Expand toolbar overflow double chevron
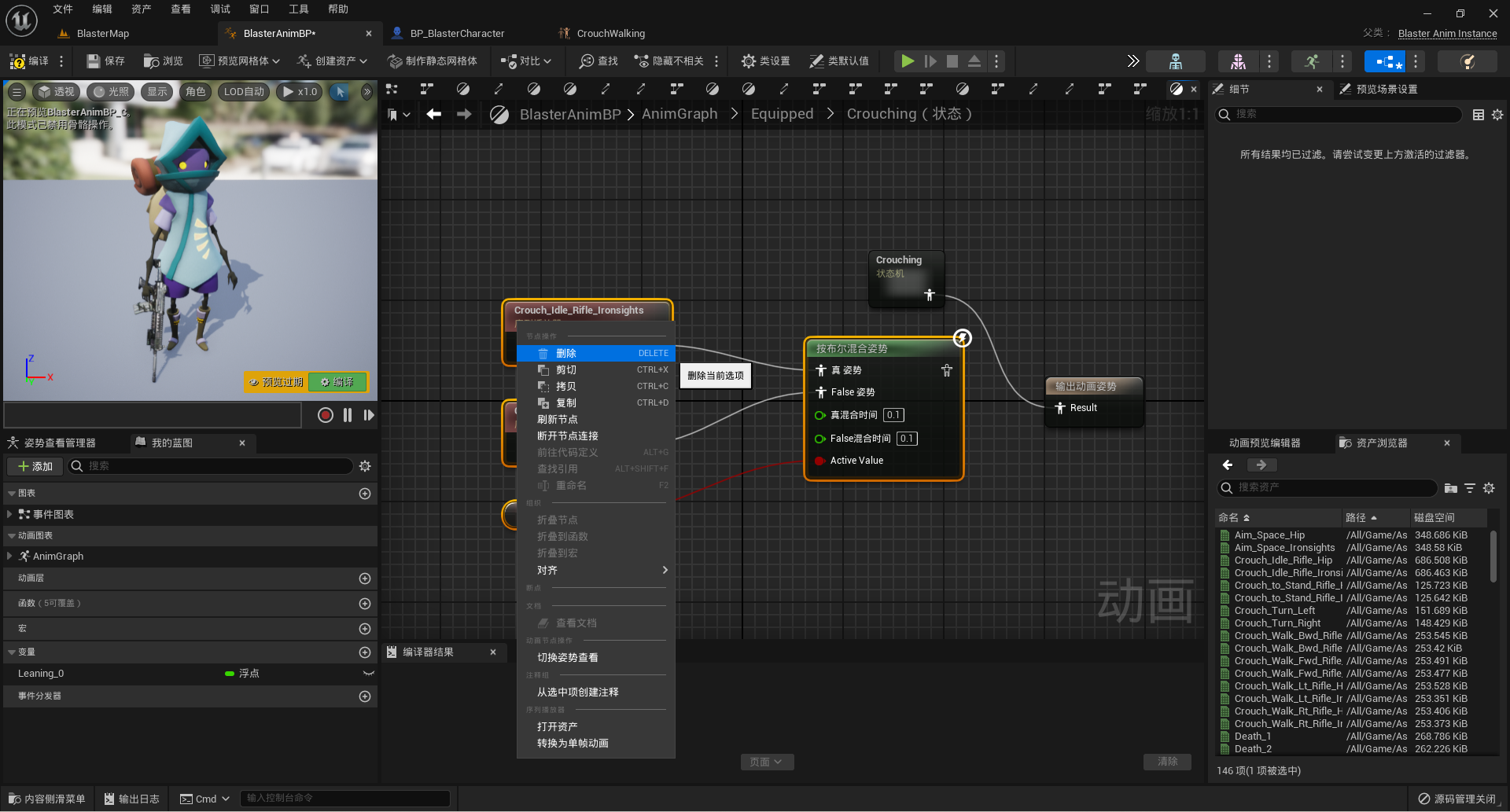The height and width of the screenshot is (812, 1510). coord(1132,61)
